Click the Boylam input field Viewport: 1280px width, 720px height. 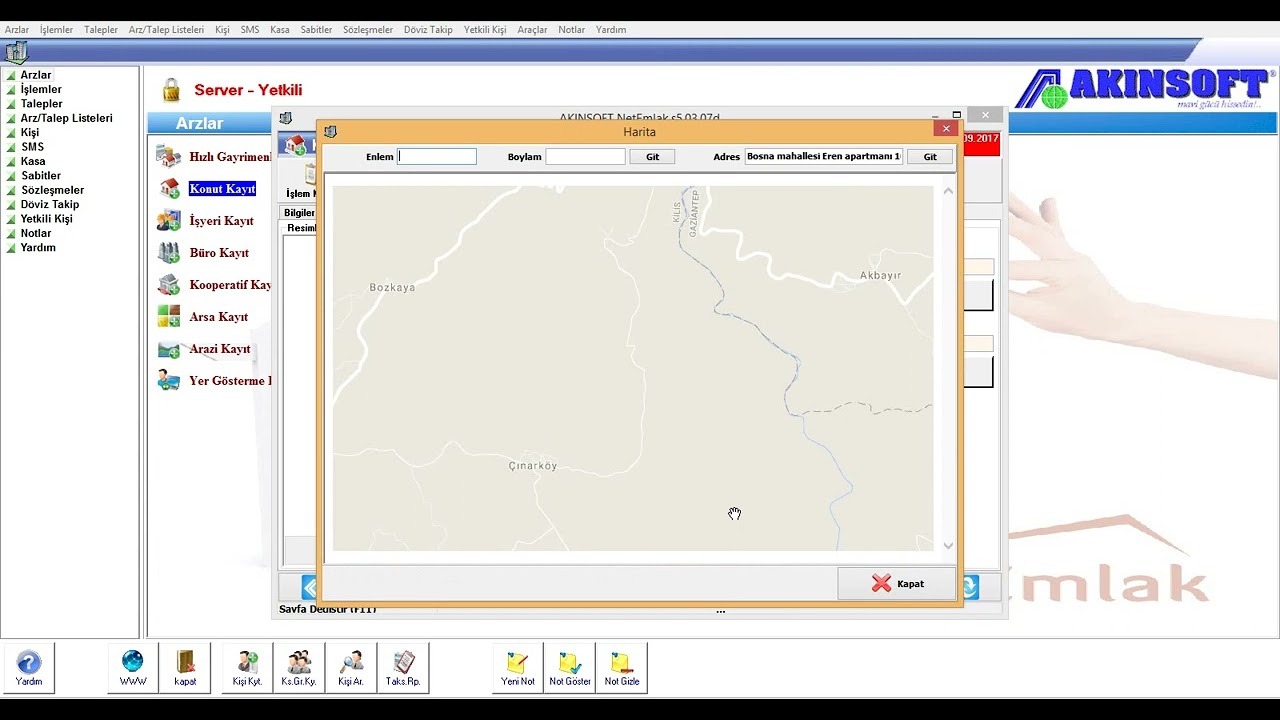coord(585,157)
